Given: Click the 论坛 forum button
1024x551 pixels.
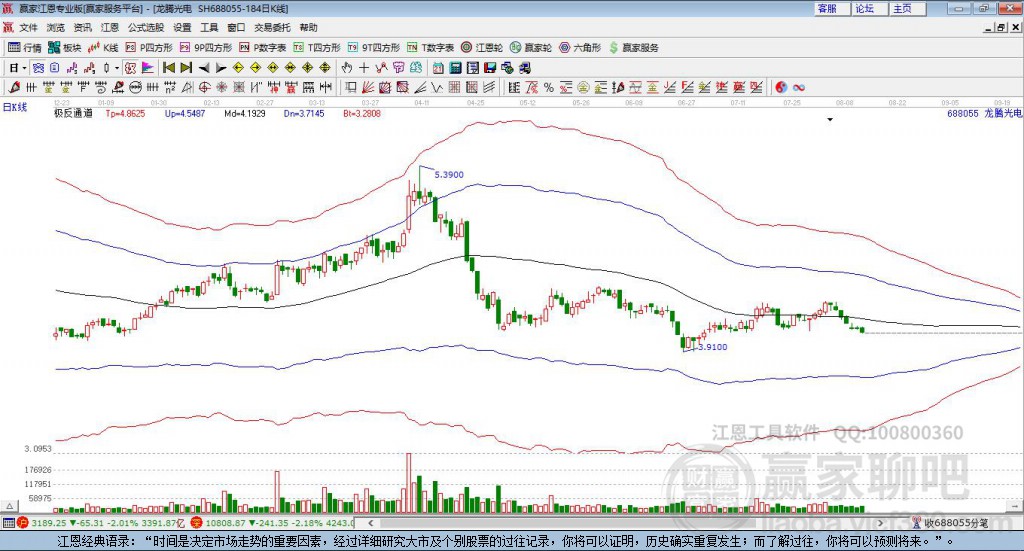Looking at the screenshot, I should pyautogui.click(x=869, y=8).
